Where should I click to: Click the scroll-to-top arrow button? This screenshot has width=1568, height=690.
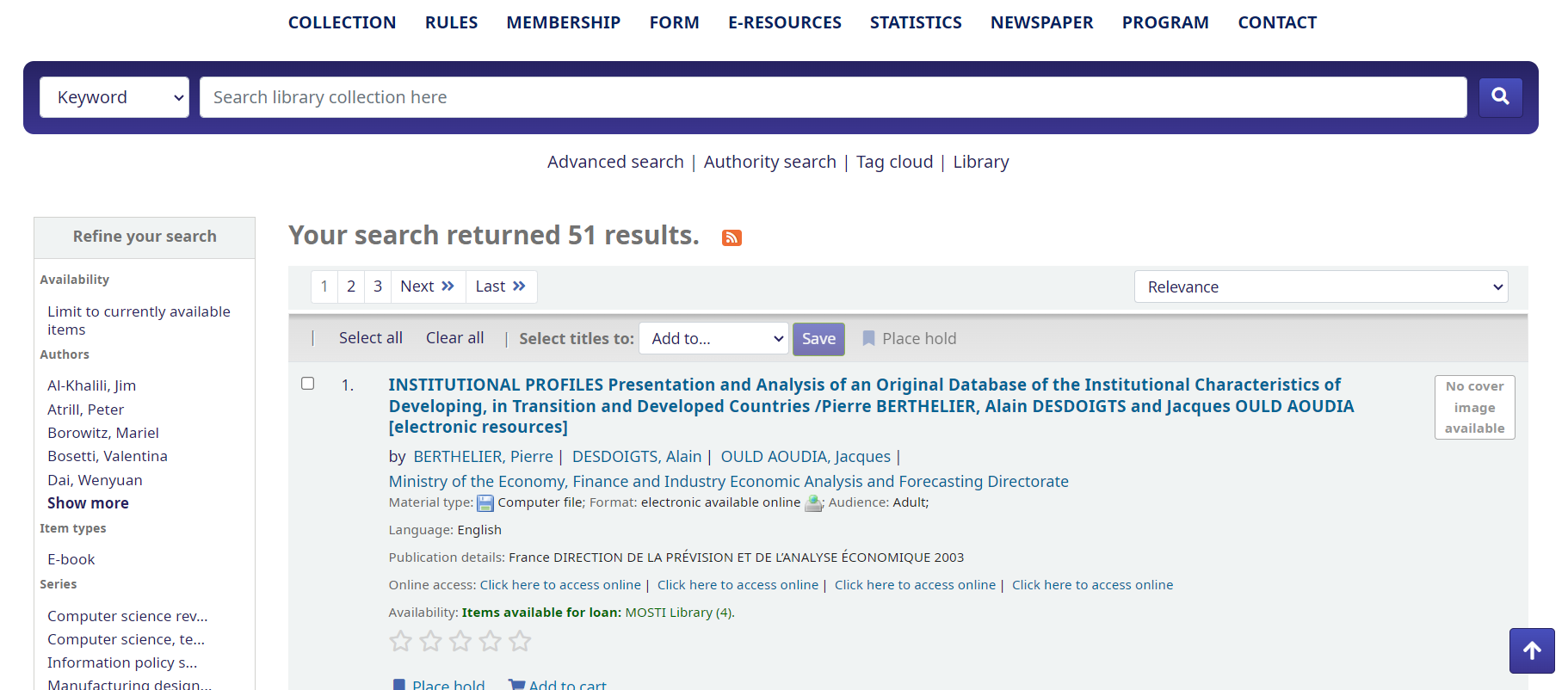(x=1531, y=651)
